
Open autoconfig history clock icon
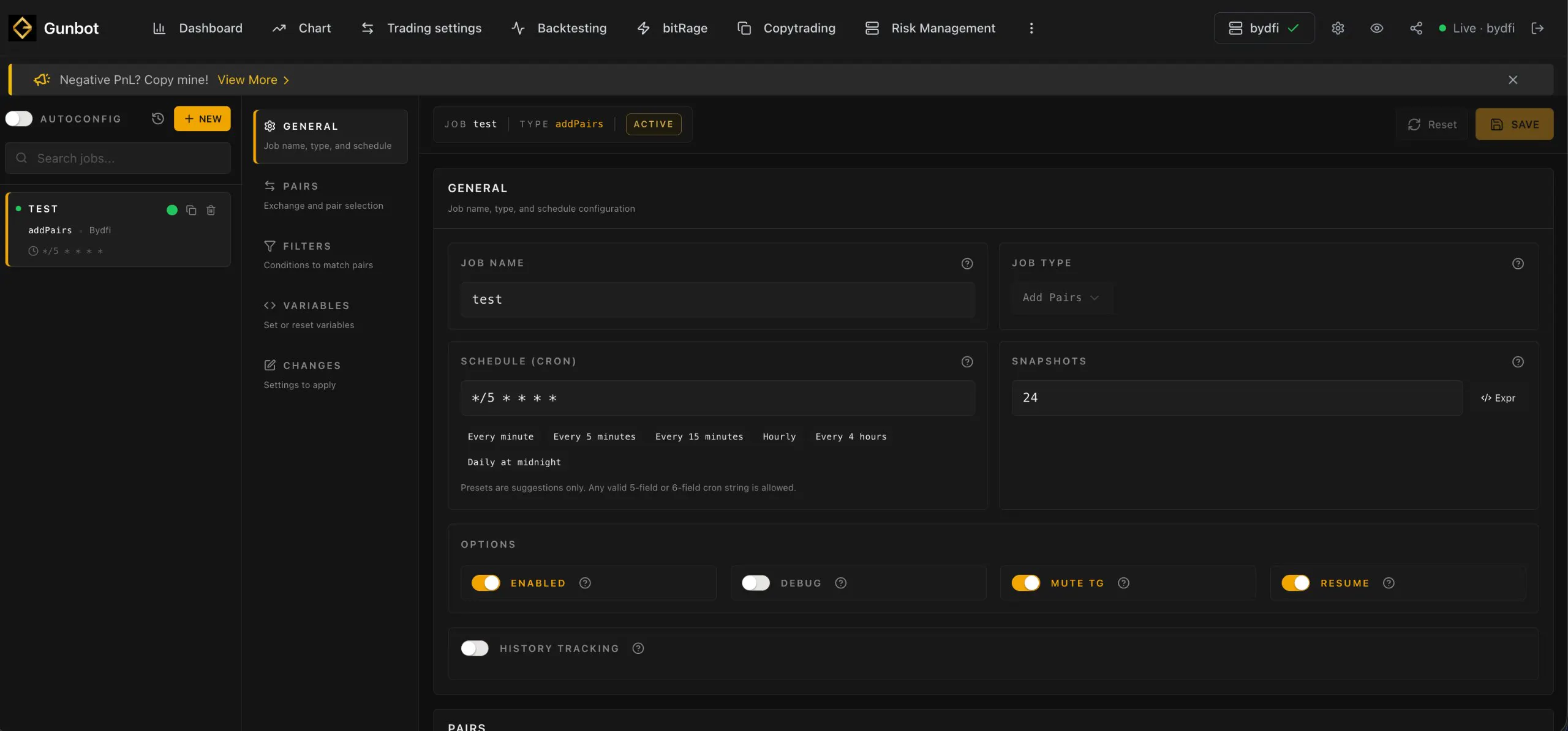tap(158, 119)
